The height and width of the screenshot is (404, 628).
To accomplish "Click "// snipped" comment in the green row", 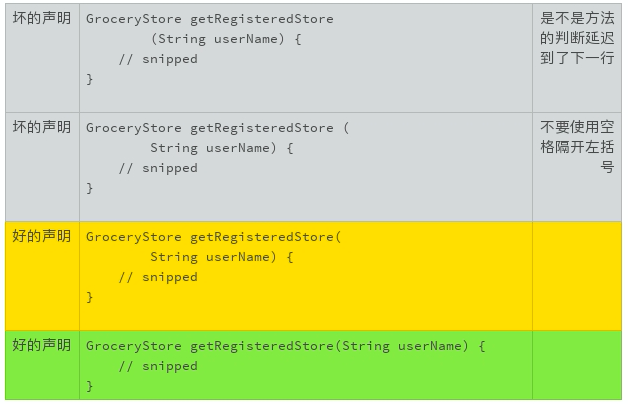I will [158, 366].
